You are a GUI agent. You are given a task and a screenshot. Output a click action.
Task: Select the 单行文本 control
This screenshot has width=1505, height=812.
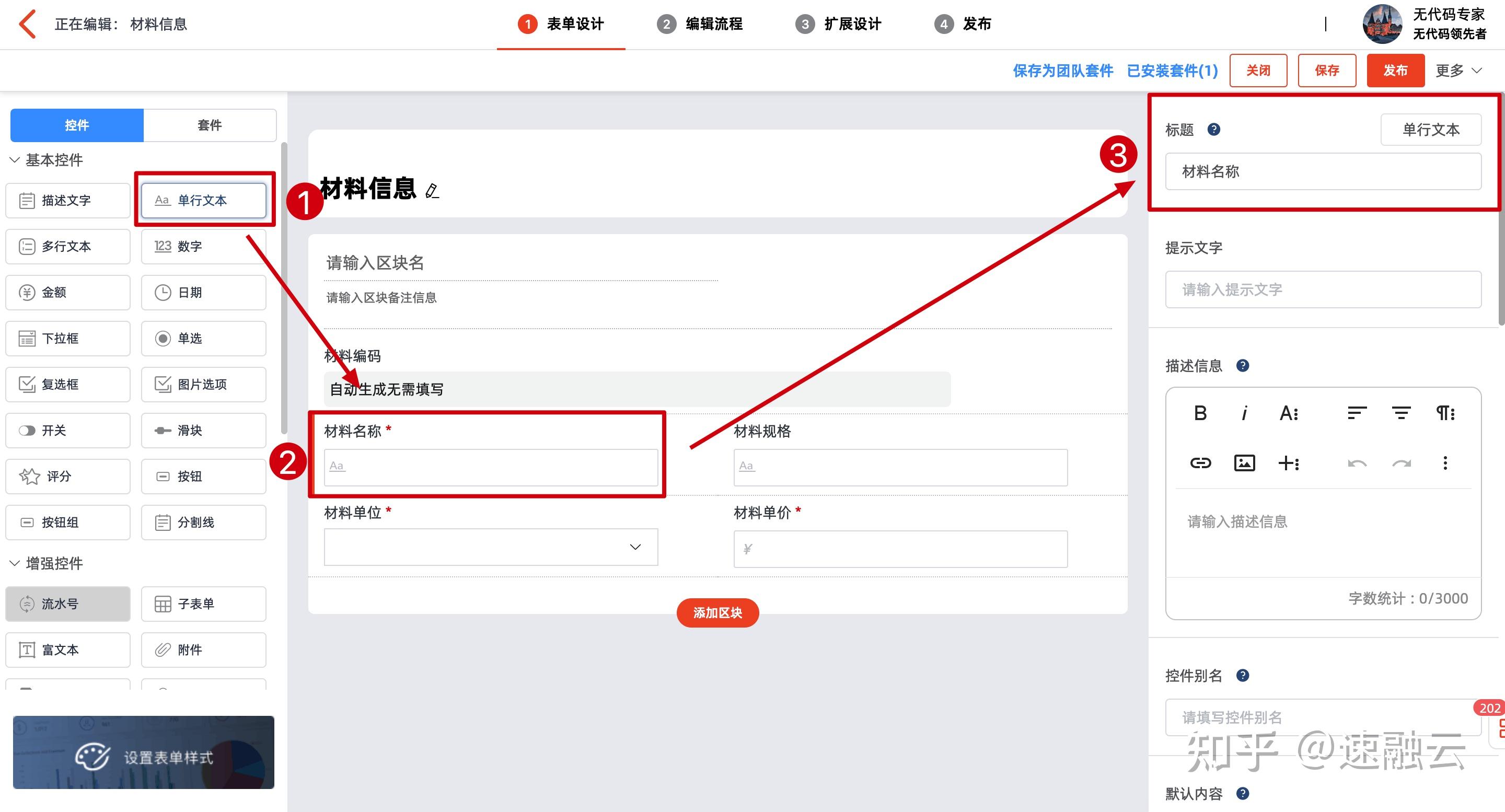204,200
